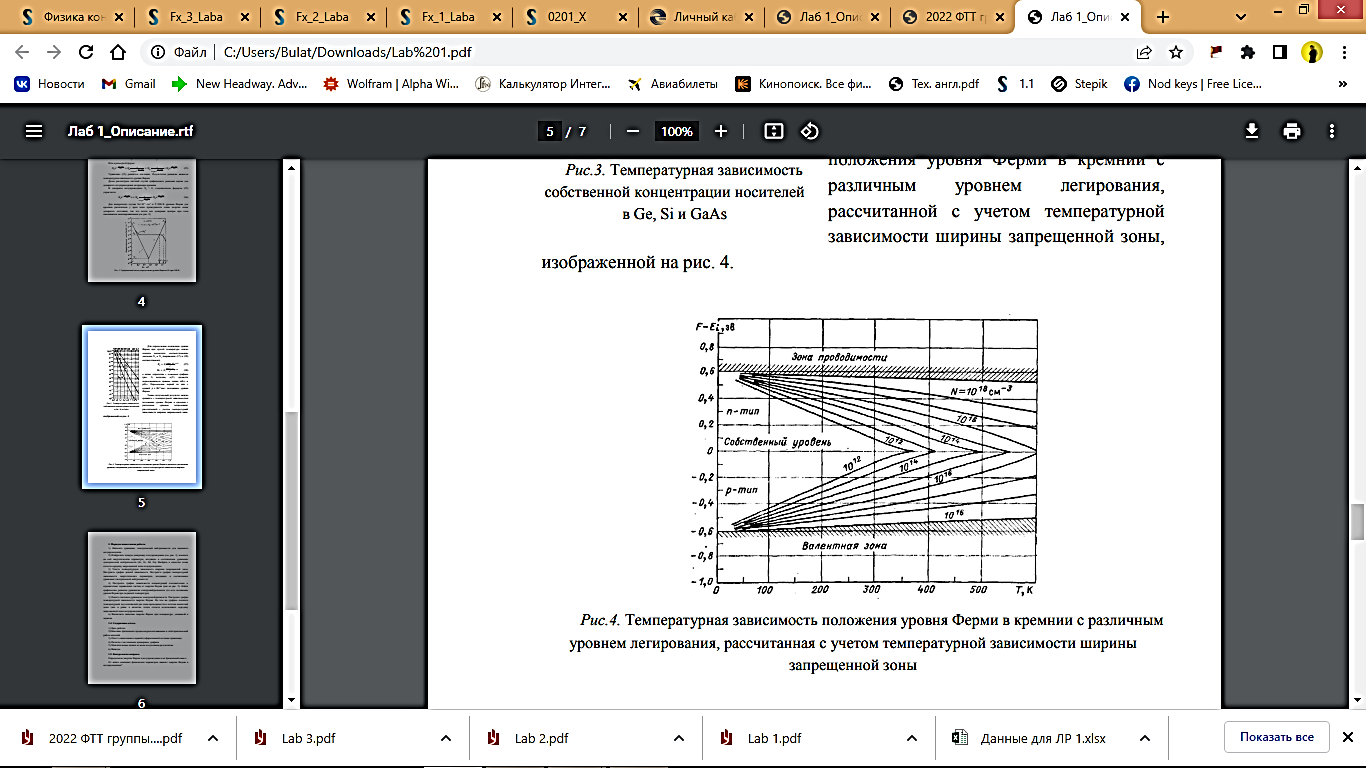Open the Stepik bookmark
Image resolution: width=1366 pixels, height=768 pixels.
pyautogui.click(x=1079, y=84)
